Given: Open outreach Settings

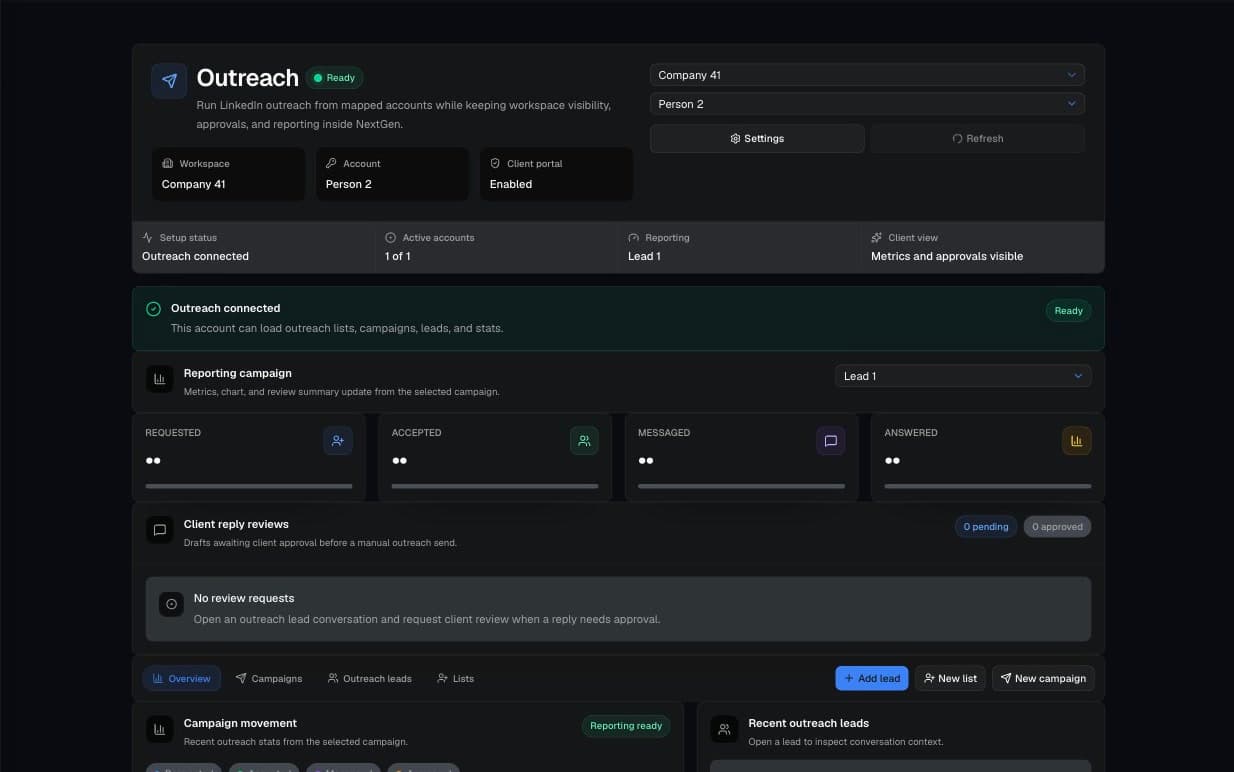Looking at the screenshot, I should click(x=757, y=139).
